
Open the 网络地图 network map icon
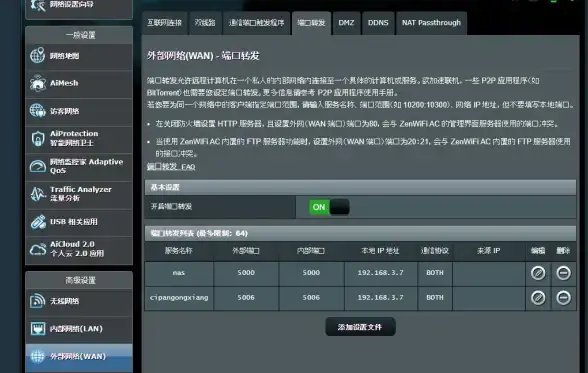coord(38,55)
